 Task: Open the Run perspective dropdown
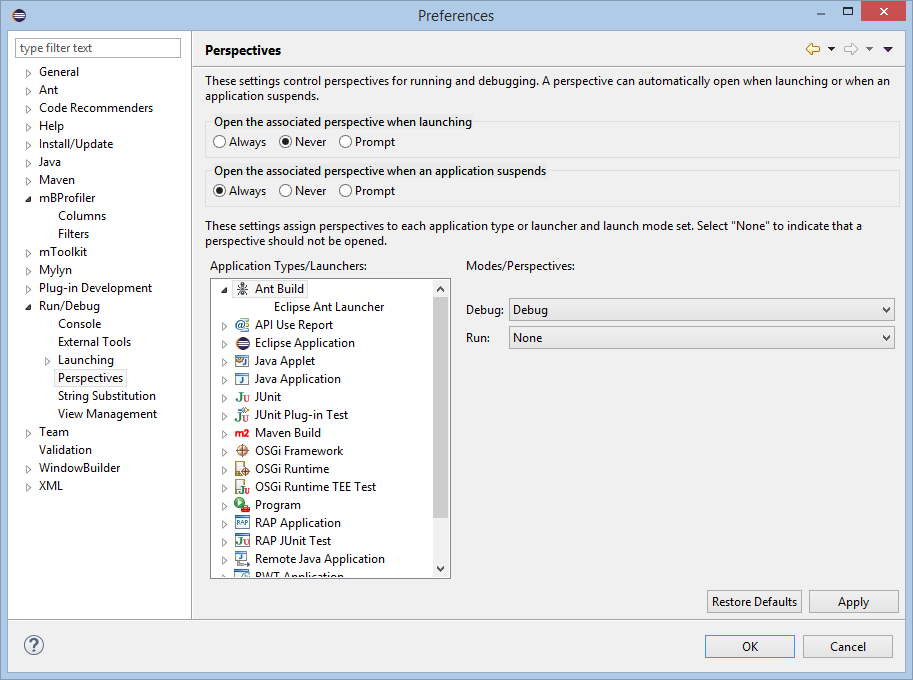tap(701, 338)
